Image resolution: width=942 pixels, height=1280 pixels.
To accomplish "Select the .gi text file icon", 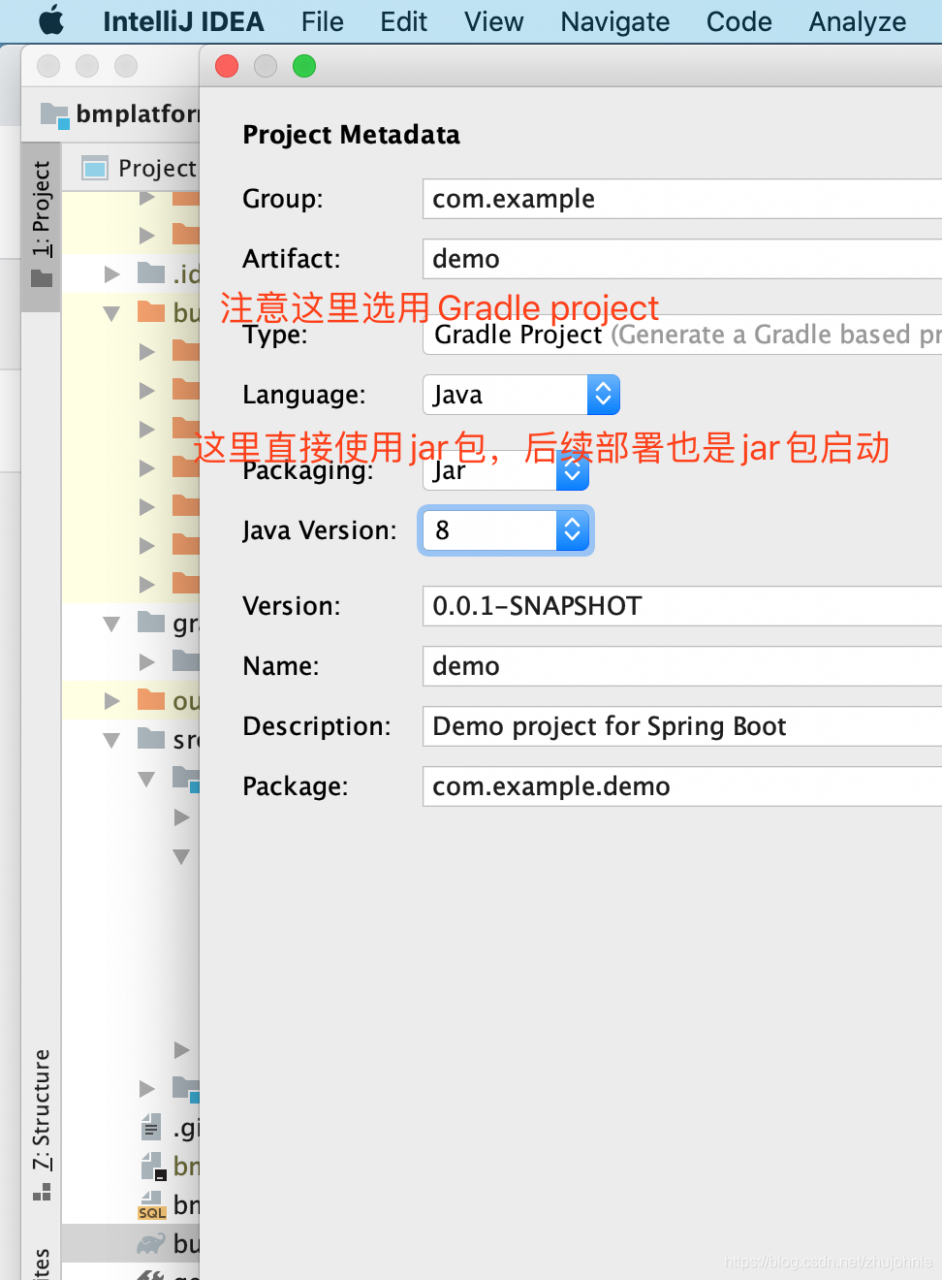I will [x=151, y=1127].
